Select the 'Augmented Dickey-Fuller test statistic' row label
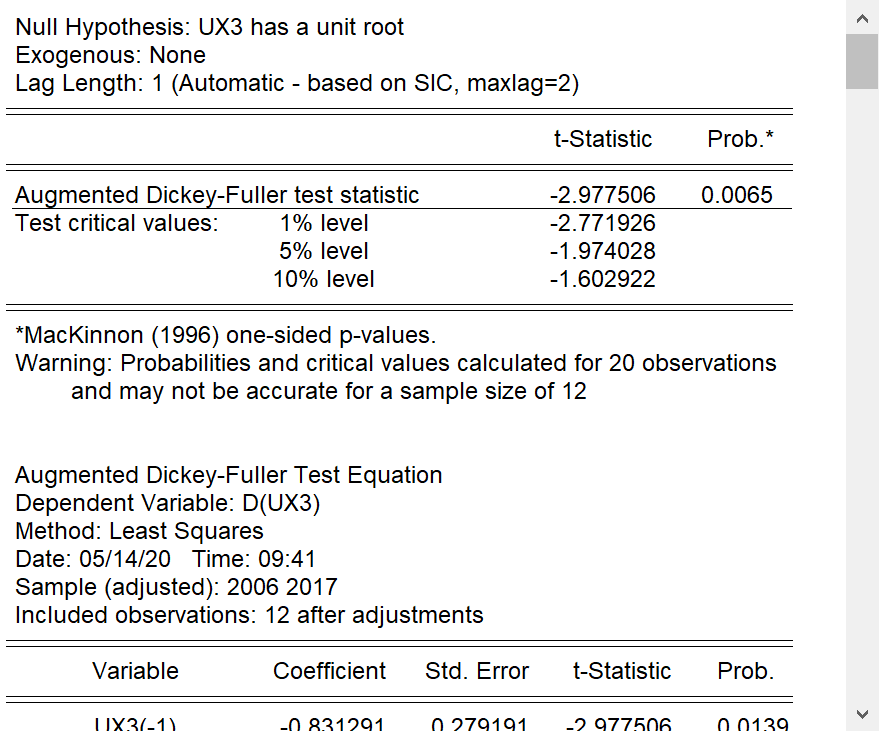 click(217, 195)
